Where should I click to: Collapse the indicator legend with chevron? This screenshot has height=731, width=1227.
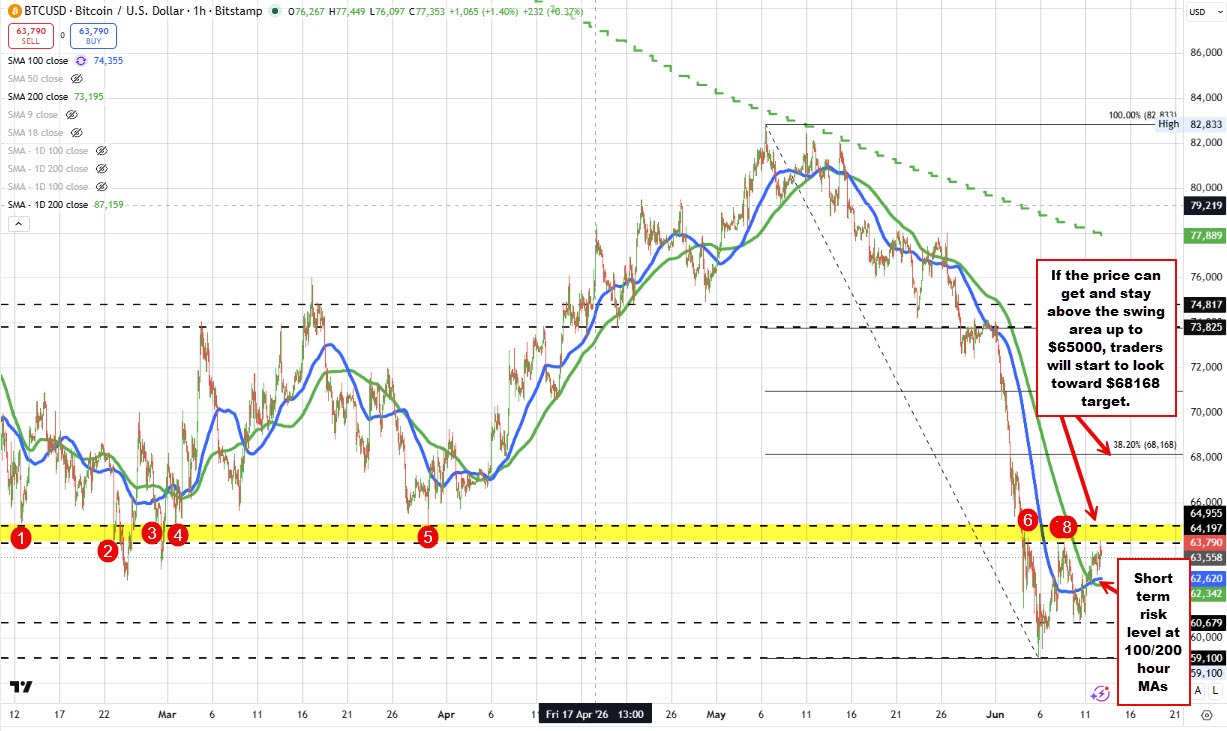(19, 225)
